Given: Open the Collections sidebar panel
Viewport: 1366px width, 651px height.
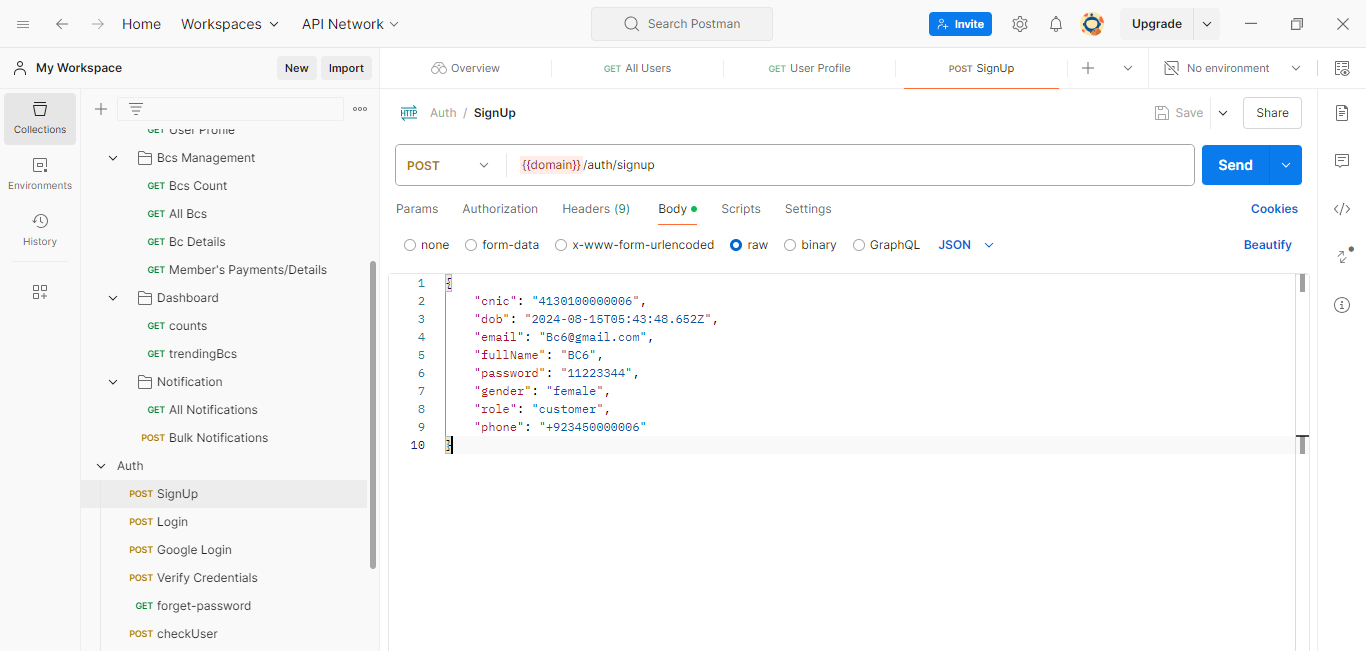Looking at the screenshot, I should pos(40,118).
